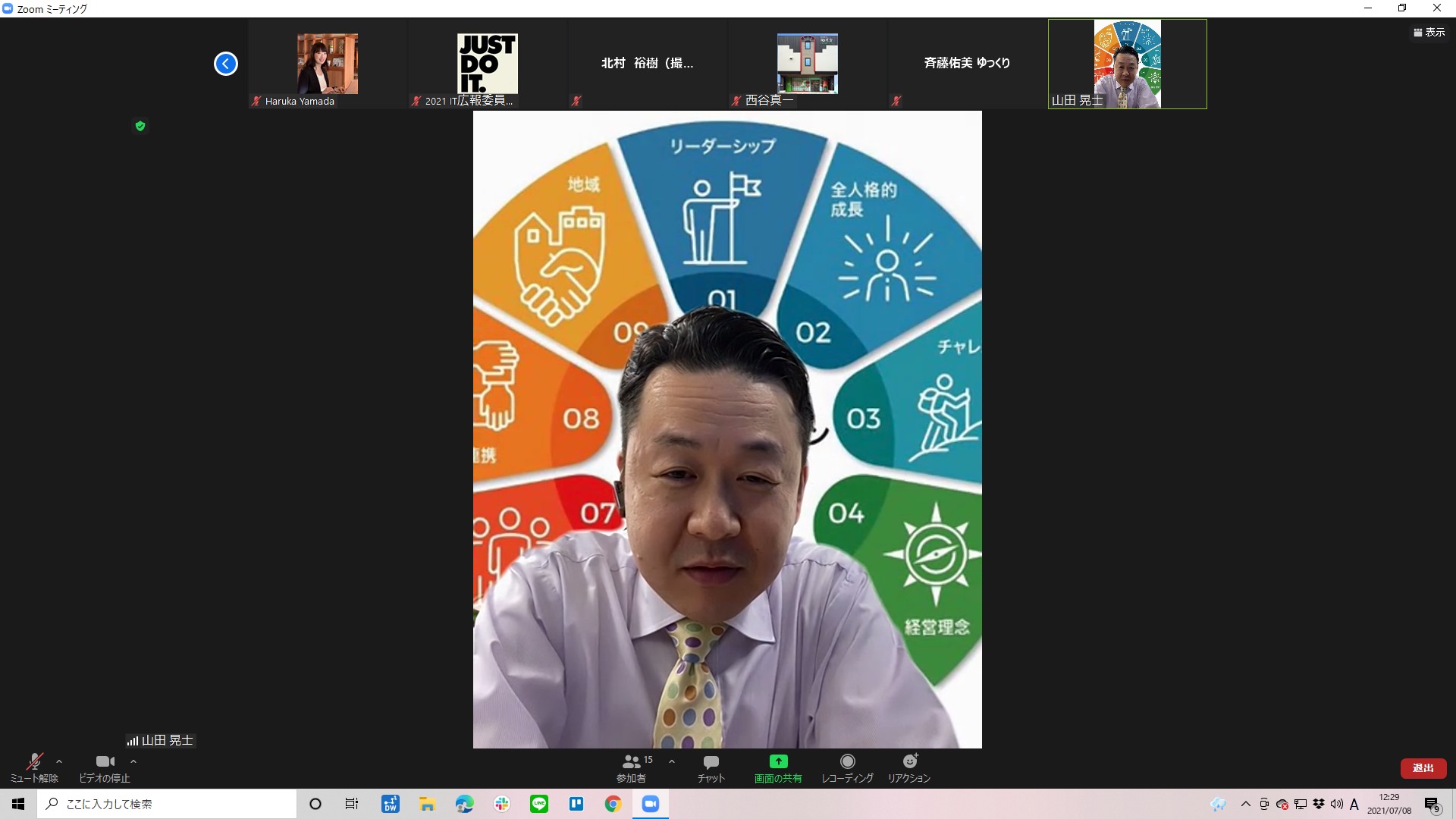This screenshot has height=819, width=1456.
Task: Click the Meet Now camera tray icon
Action: click(x=1264, y=804)
